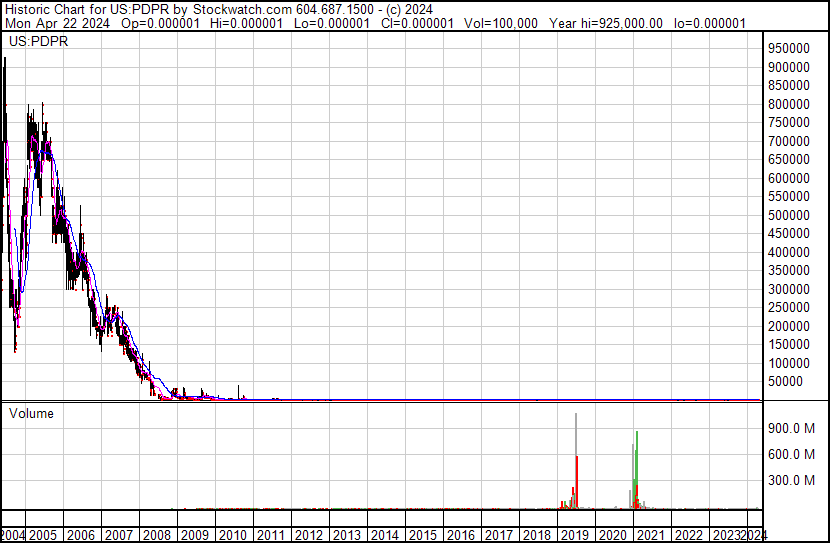Select the 2011 year on the timeline
The image size is (830, 543).
(270, 536)
